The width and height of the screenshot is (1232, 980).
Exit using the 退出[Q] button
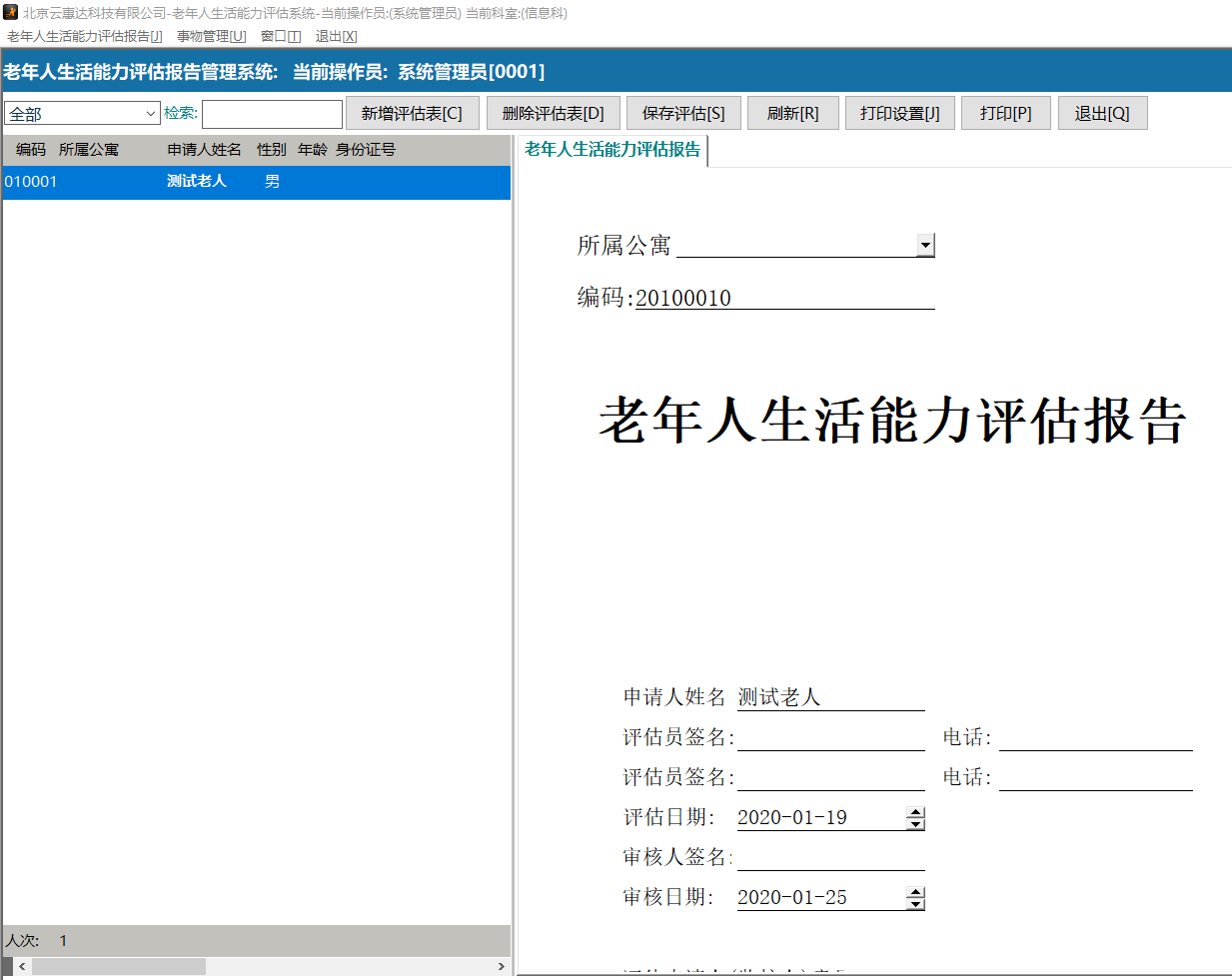pyautogui.click(x=1101, y=114)
